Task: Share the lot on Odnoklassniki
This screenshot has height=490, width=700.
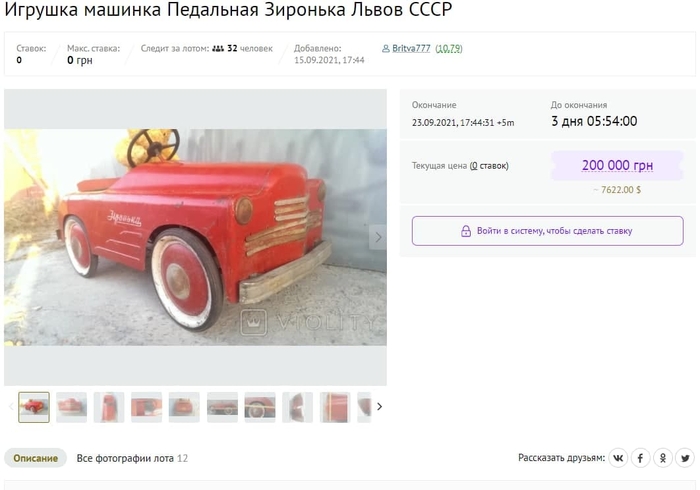Action: pyautogui.click(x=663, y=458)
